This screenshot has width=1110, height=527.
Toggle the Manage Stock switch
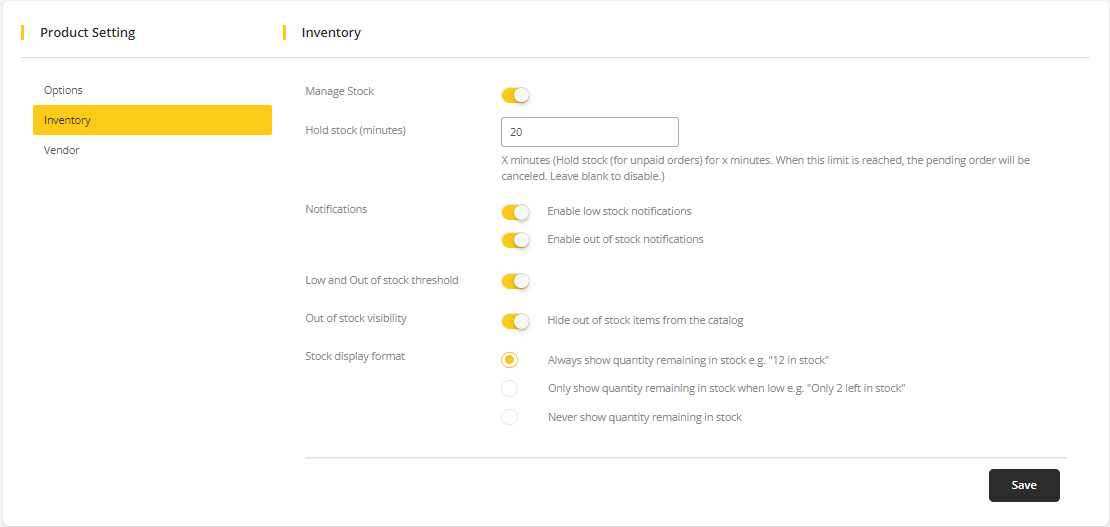515,95
